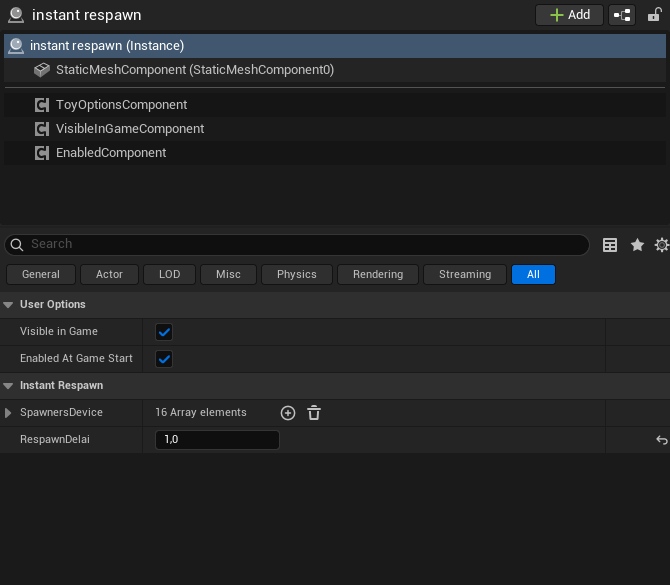Open the property matrix table view icon
The image size is (670, 585).
[x=610, y=245]
